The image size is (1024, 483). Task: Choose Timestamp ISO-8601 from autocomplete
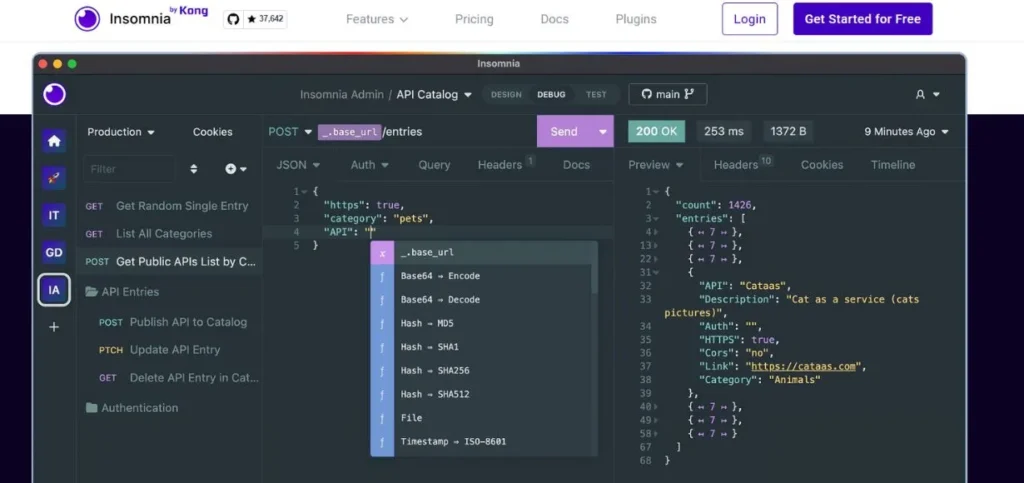tap(481, 441)
